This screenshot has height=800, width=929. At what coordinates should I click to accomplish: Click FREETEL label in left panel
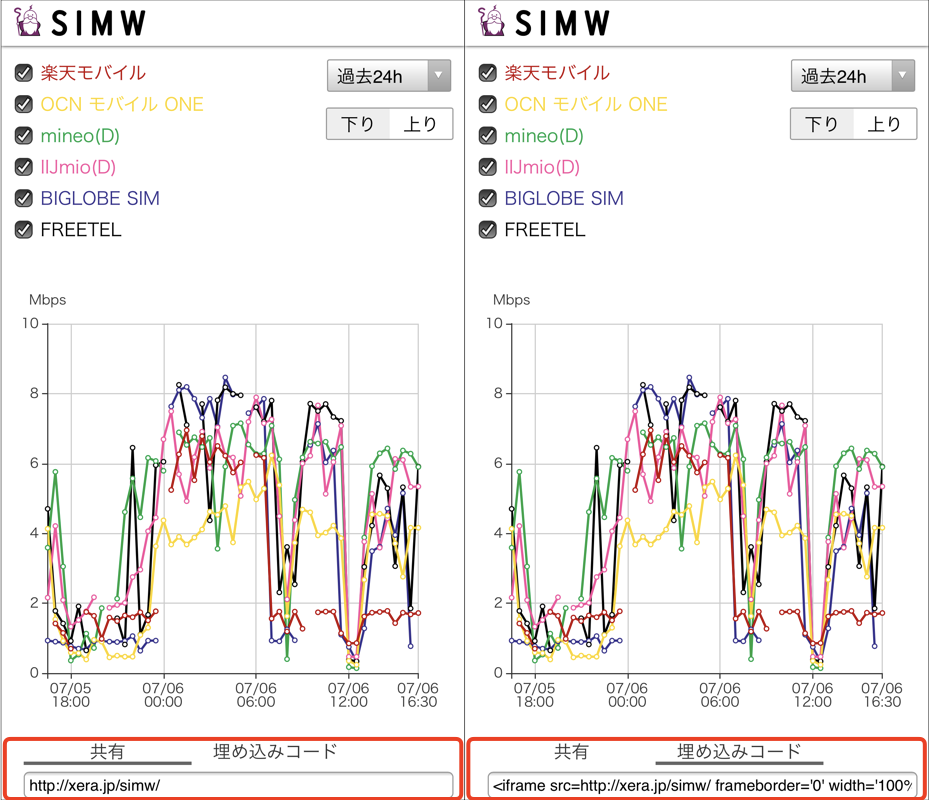(81, 229)
